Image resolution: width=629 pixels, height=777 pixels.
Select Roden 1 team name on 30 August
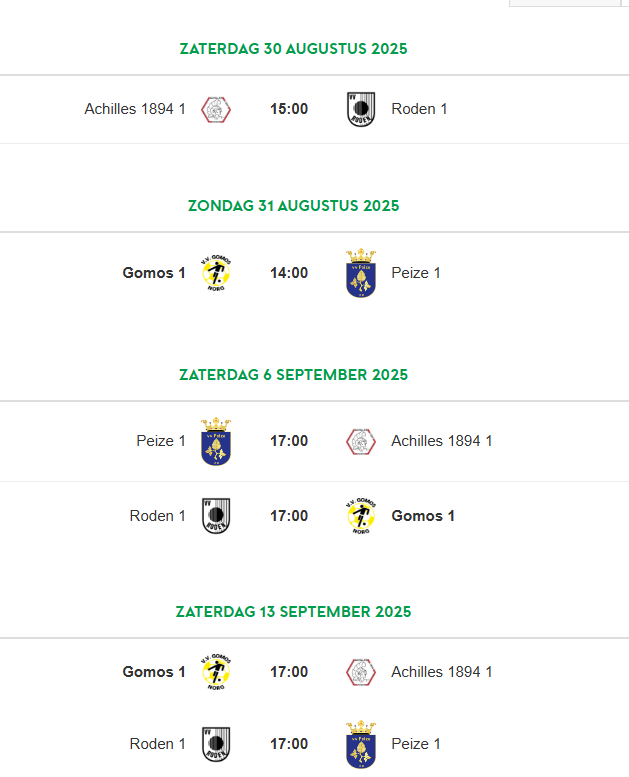click(x=419, y=109)
